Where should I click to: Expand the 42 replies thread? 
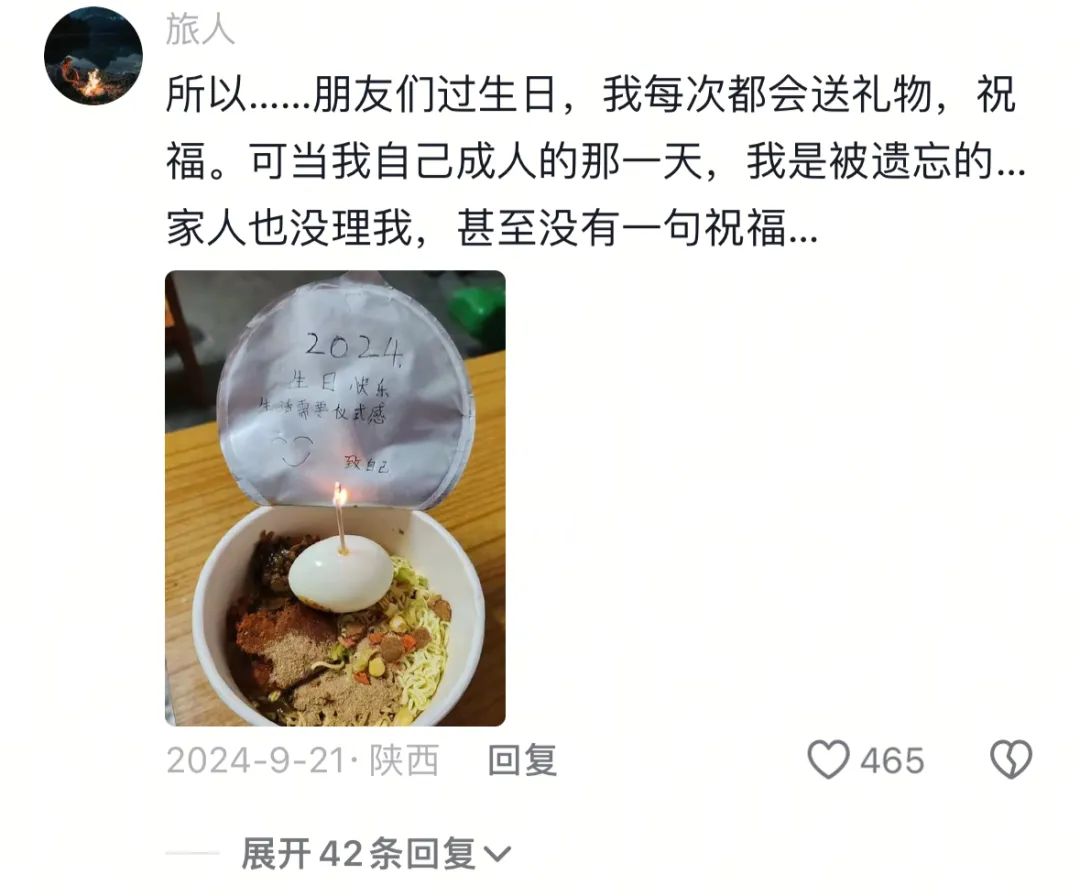coord(375,855)
